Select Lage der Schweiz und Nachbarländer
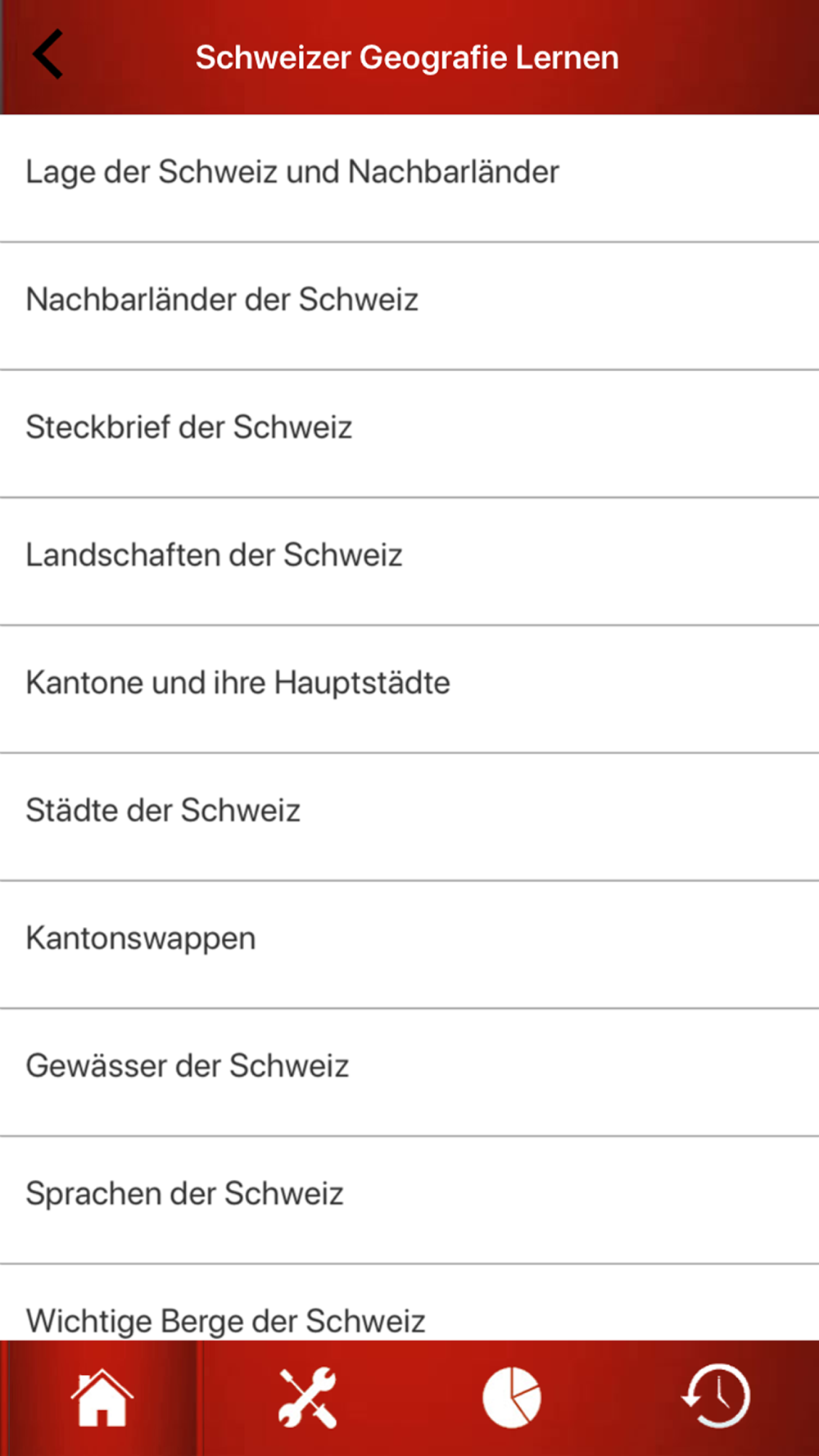The height and width of the screenshot is (1456, 819). (x=409, y=179)
